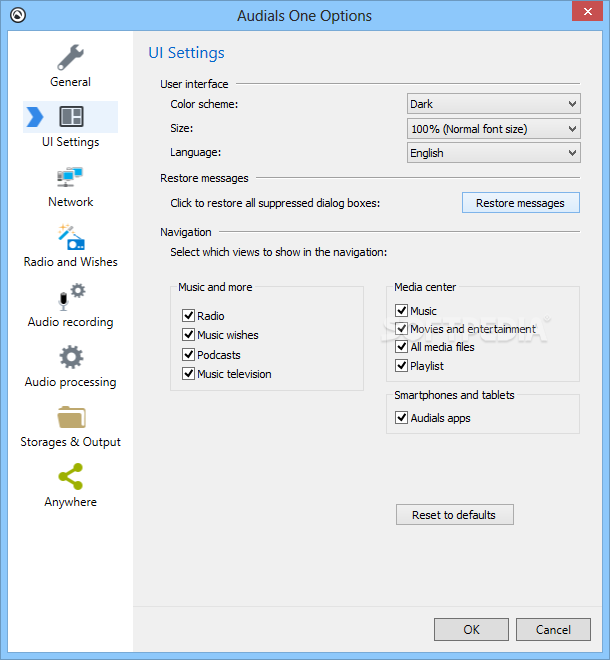Open the General wrench icon section

pyautogui.click(x=71, y=57)
